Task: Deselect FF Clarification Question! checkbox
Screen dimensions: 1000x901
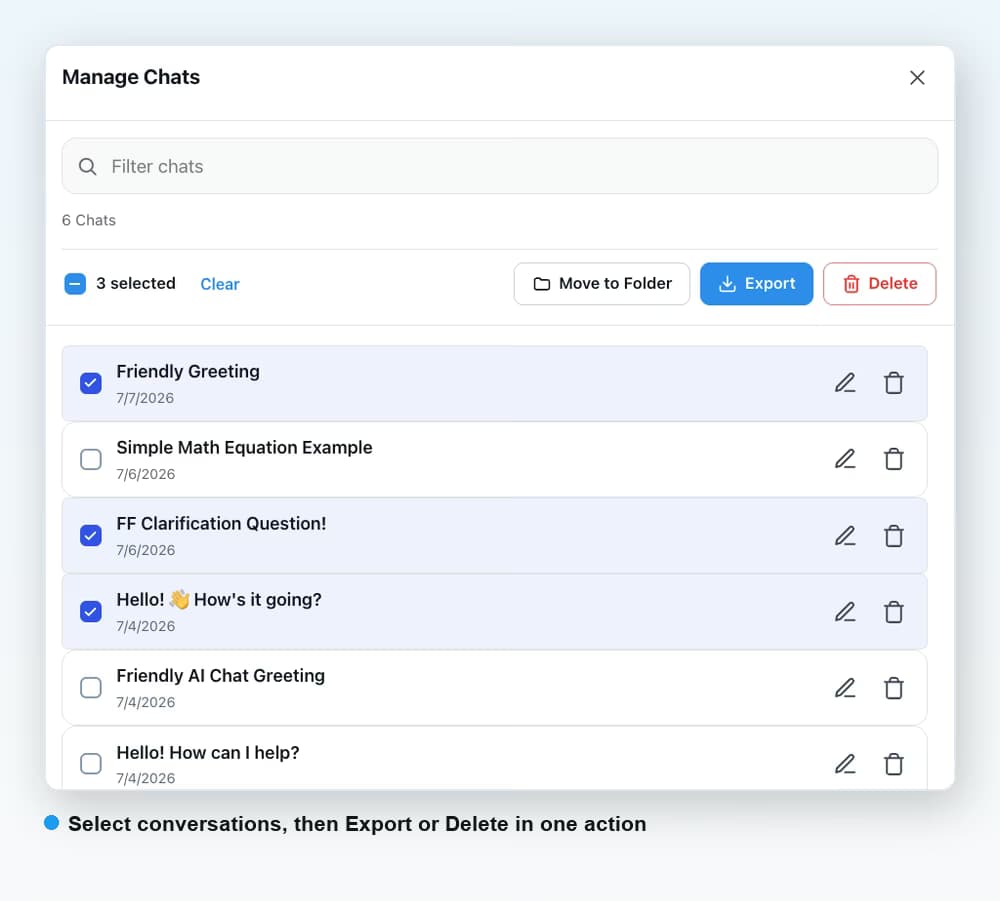Action: point(91,536)
